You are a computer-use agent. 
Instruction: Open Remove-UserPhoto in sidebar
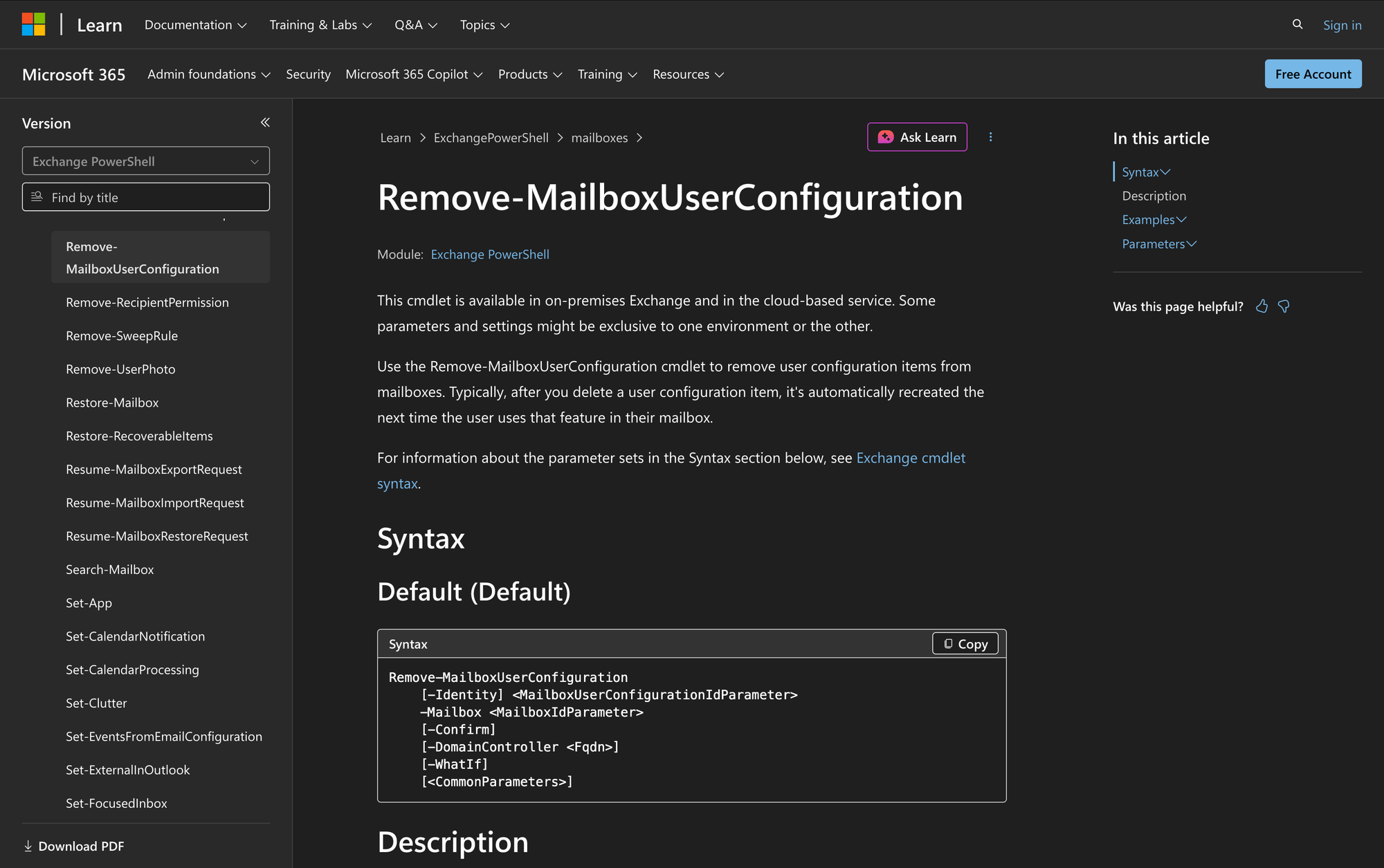[120, 369]
